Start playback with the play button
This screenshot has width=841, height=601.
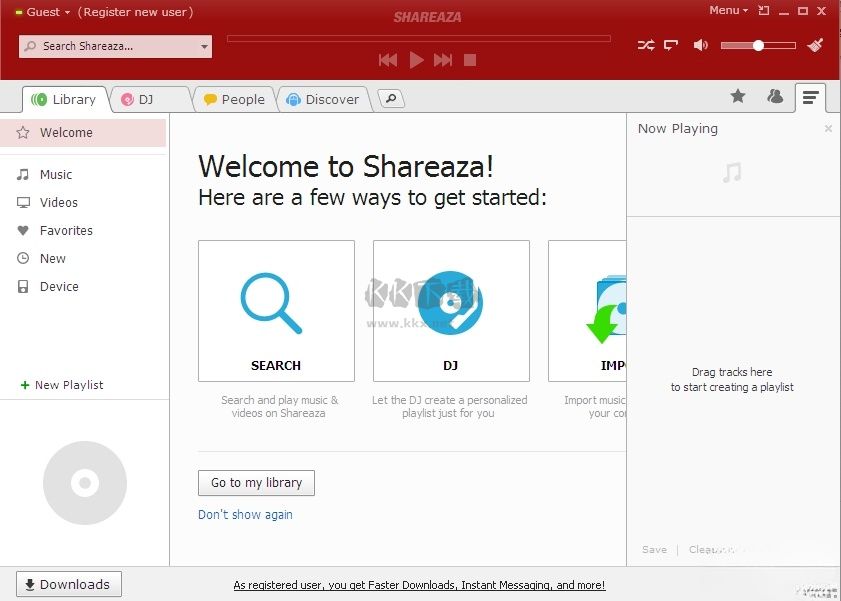416,60
